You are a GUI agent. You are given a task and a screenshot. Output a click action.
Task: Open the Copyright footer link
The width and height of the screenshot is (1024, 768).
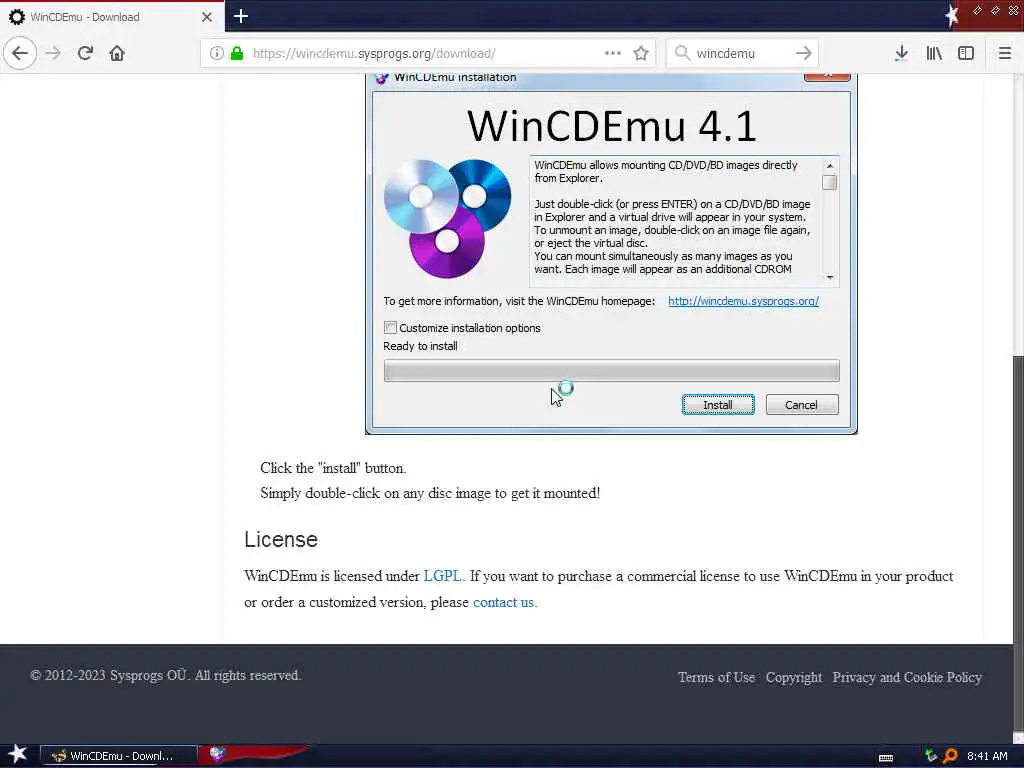pos(793,677)
